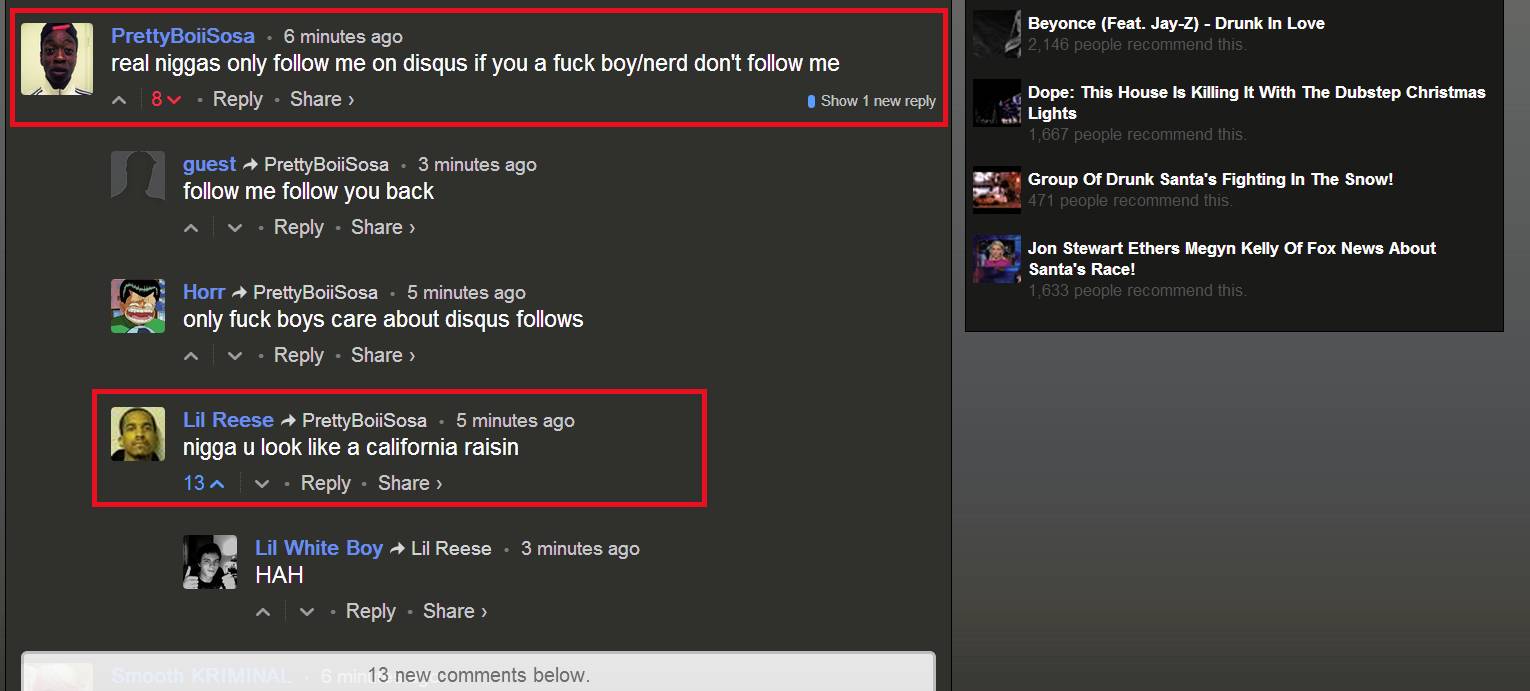Downvote Lil White Boy's HAH comment
The image size is (1530, 691).
pyautogui.click(x=307, y=612)
